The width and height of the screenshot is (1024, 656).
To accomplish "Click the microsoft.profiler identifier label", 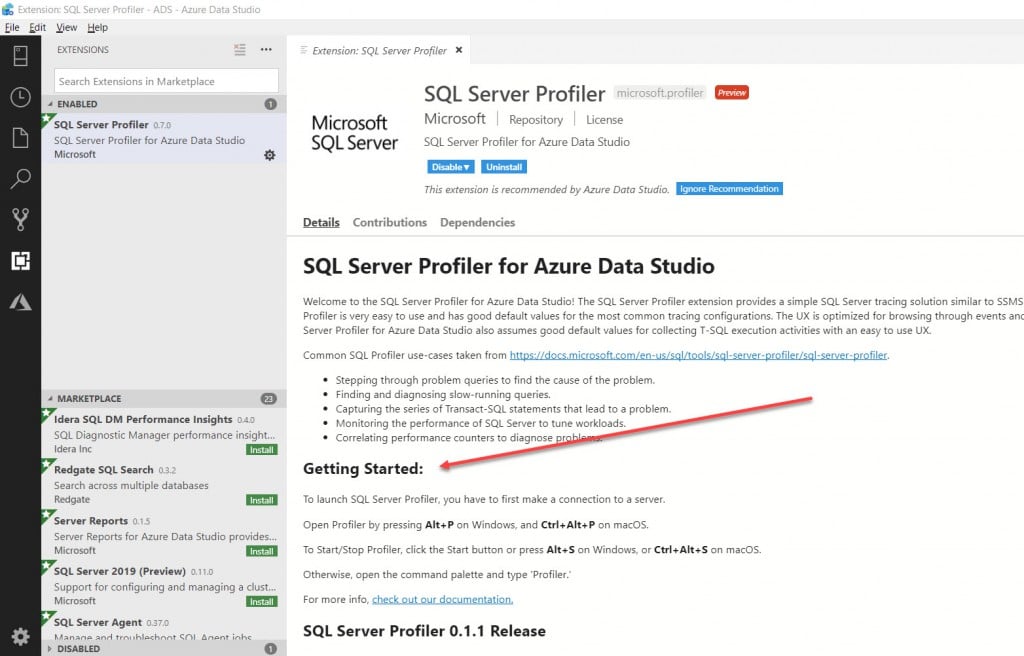I will [x=660, y=93].
